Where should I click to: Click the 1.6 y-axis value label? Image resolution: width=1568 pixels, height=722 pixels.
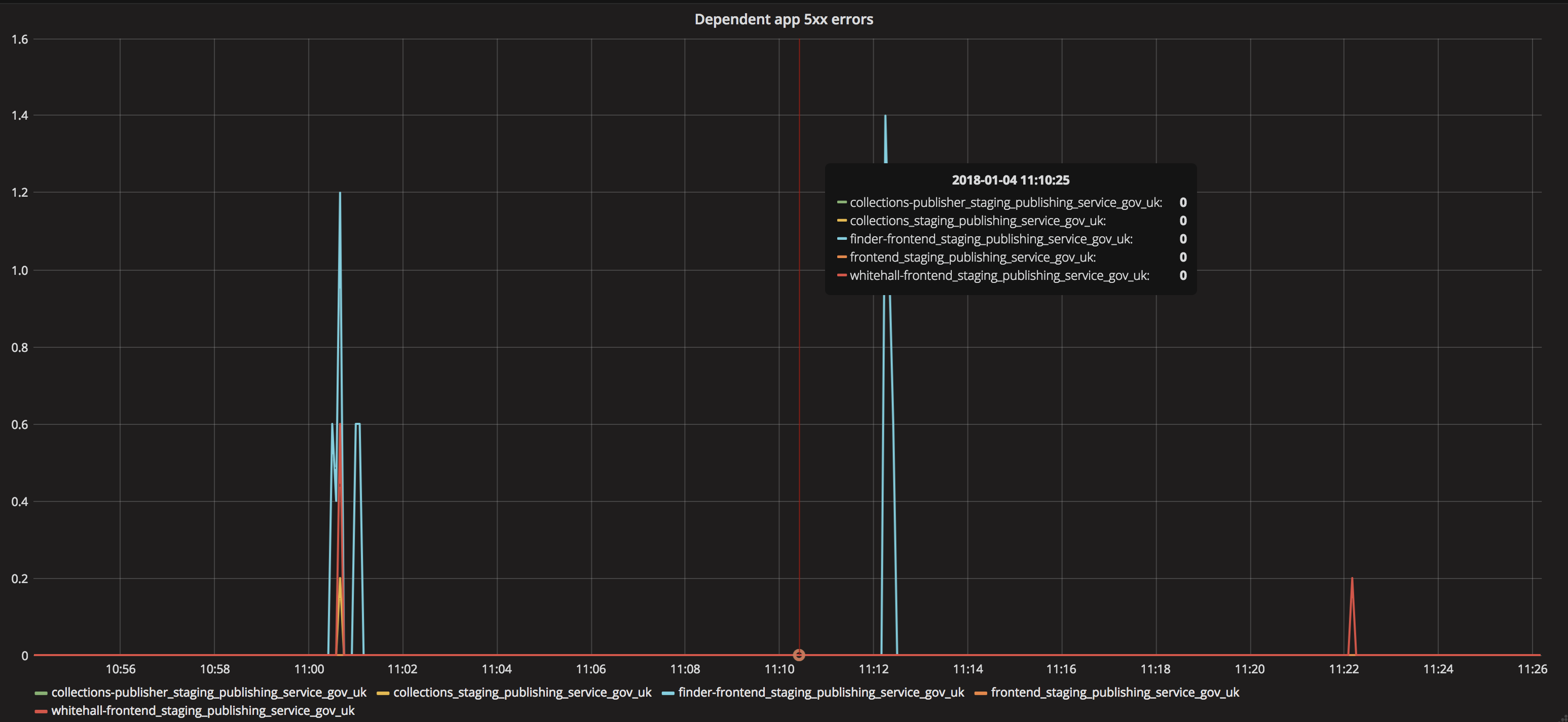19,40
